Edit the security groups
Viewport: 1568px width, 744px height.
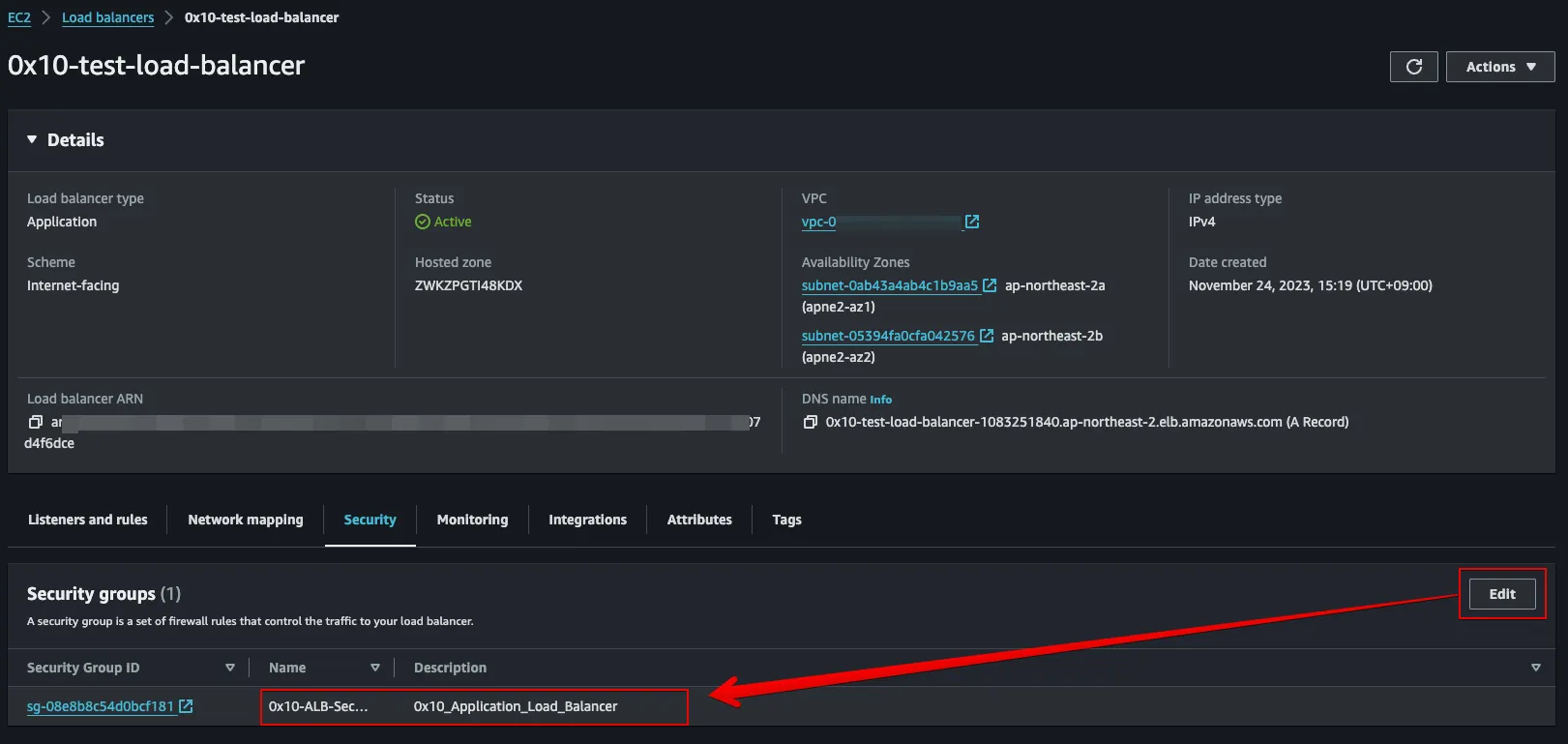click(1502, 594)
